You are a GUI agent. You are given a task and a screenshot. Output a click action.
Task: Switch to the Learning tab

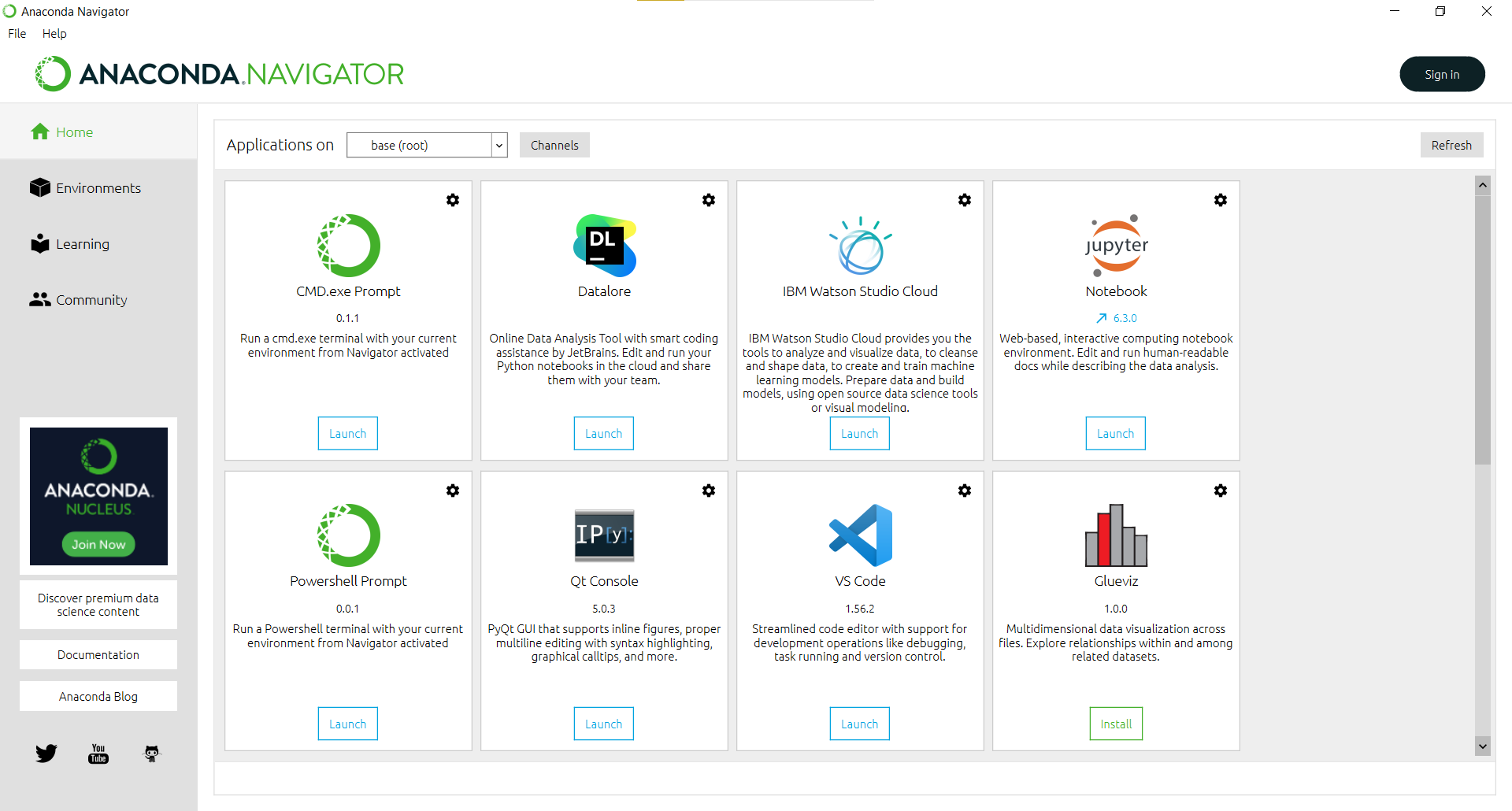98,243
